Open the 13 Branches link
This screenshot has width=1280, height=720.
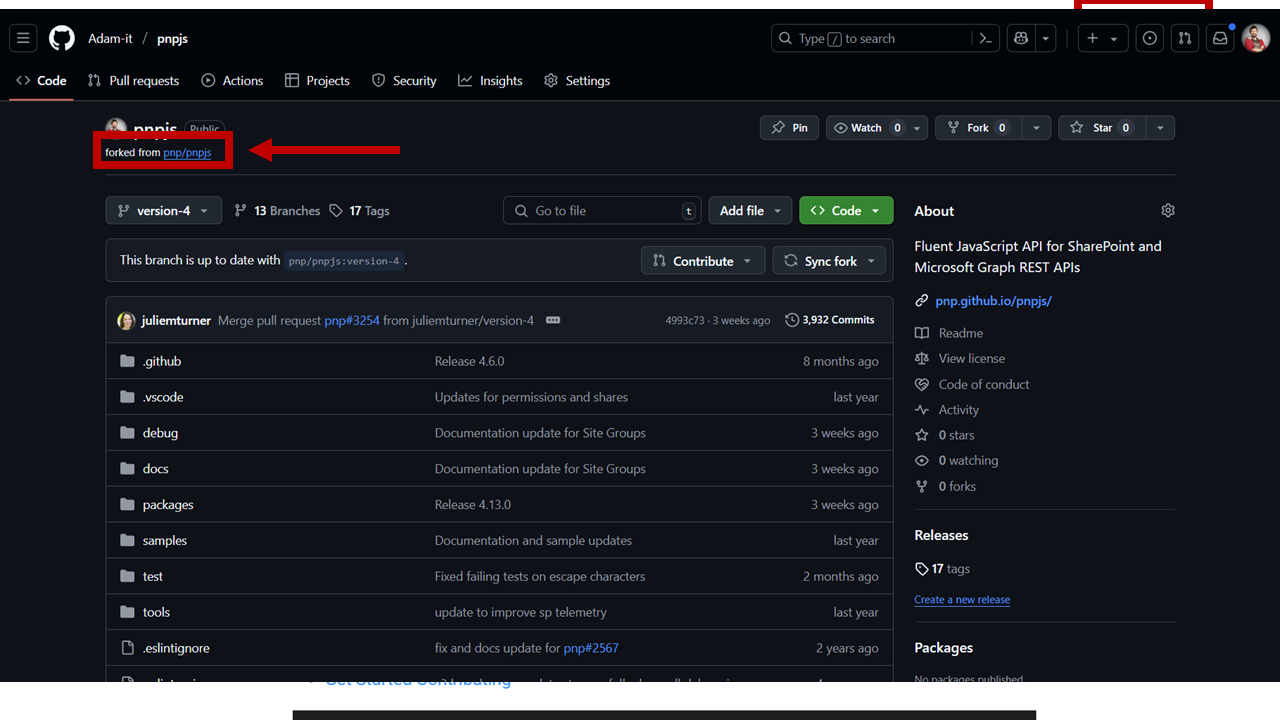(x=277, y=211)
